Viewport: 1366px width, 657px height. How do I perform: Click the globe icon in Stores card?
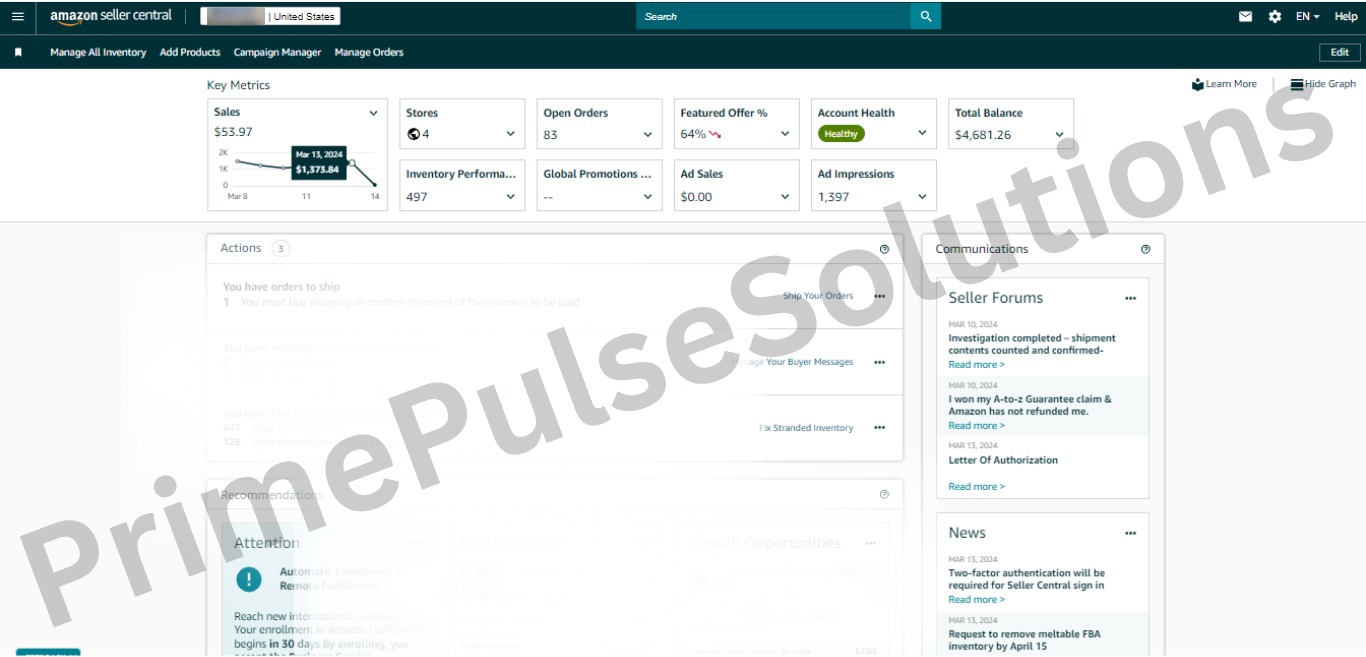tap(413, 134)
